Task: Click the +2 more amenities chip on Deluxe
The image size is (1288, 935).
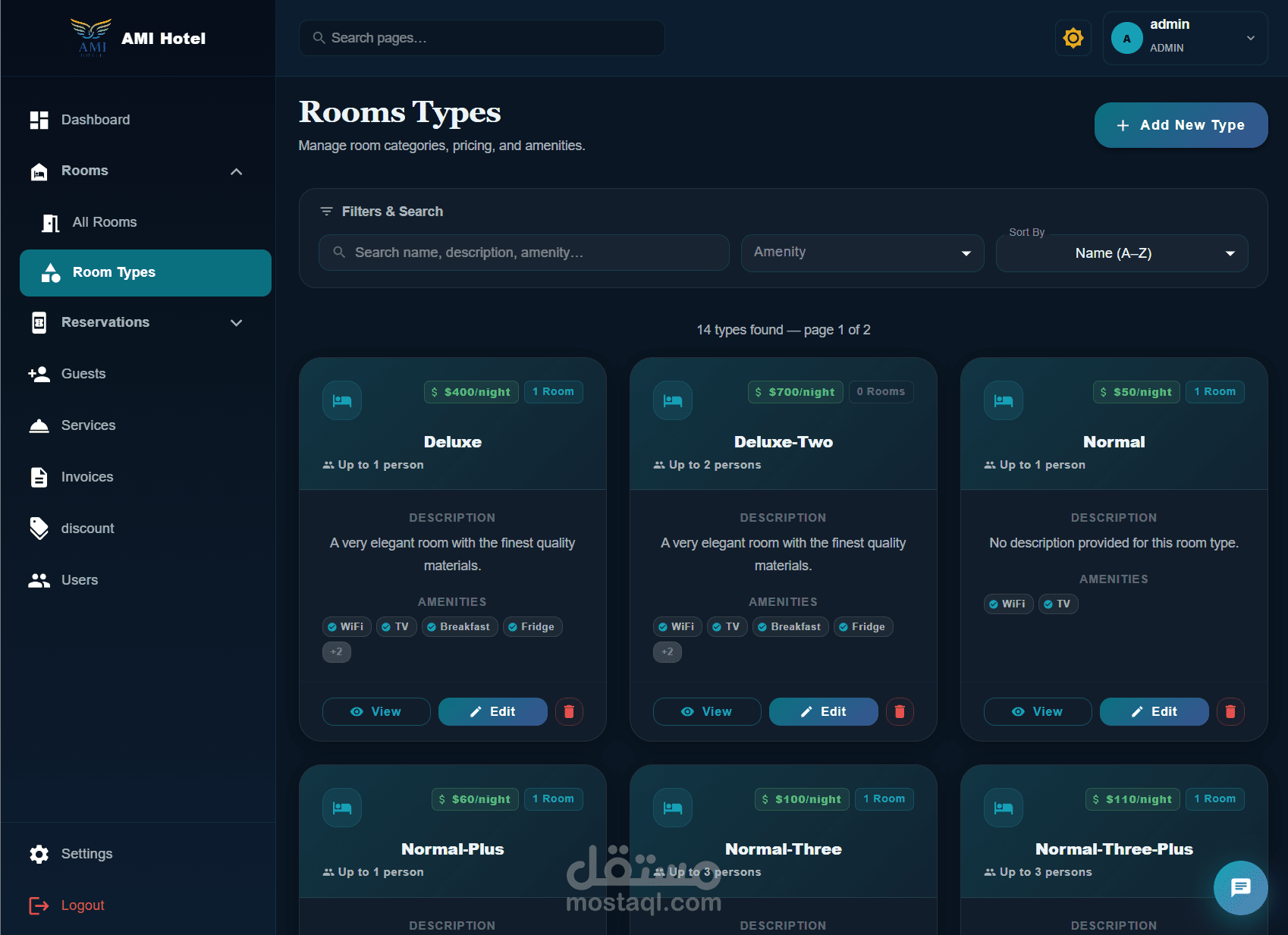Action: (337, 652)
